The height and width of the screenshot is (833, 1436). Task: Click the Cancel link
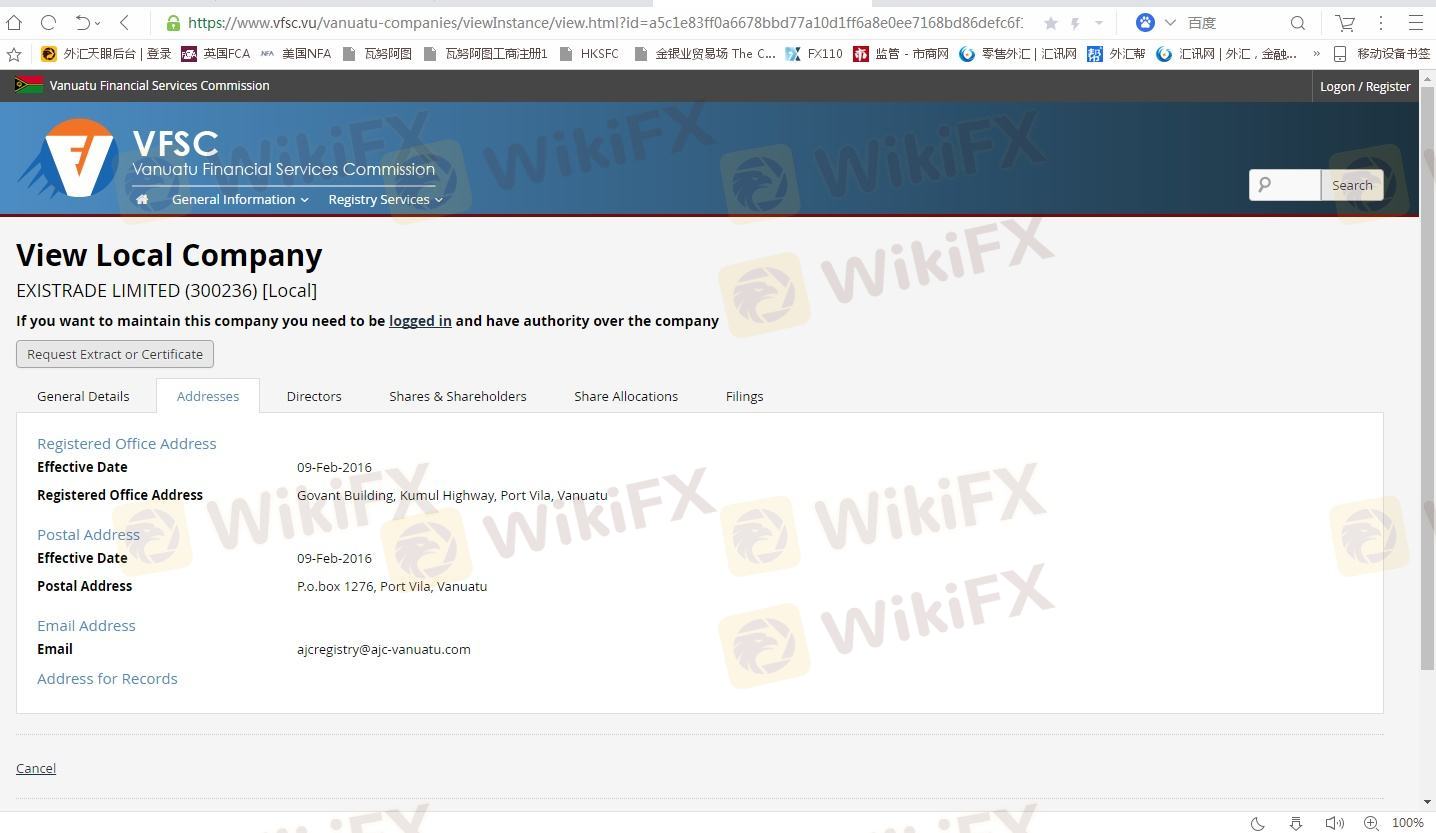(x=36, y=768)
